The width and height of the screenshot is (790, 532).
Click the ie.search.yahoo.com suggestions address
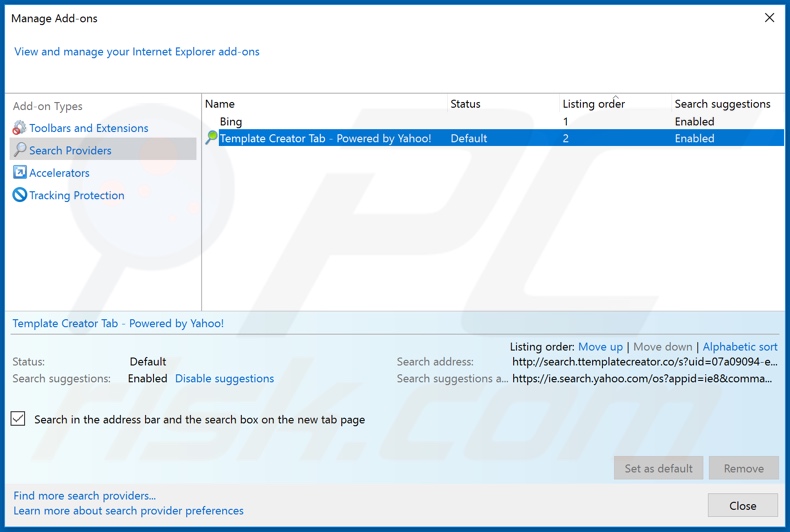pos(642,378)
